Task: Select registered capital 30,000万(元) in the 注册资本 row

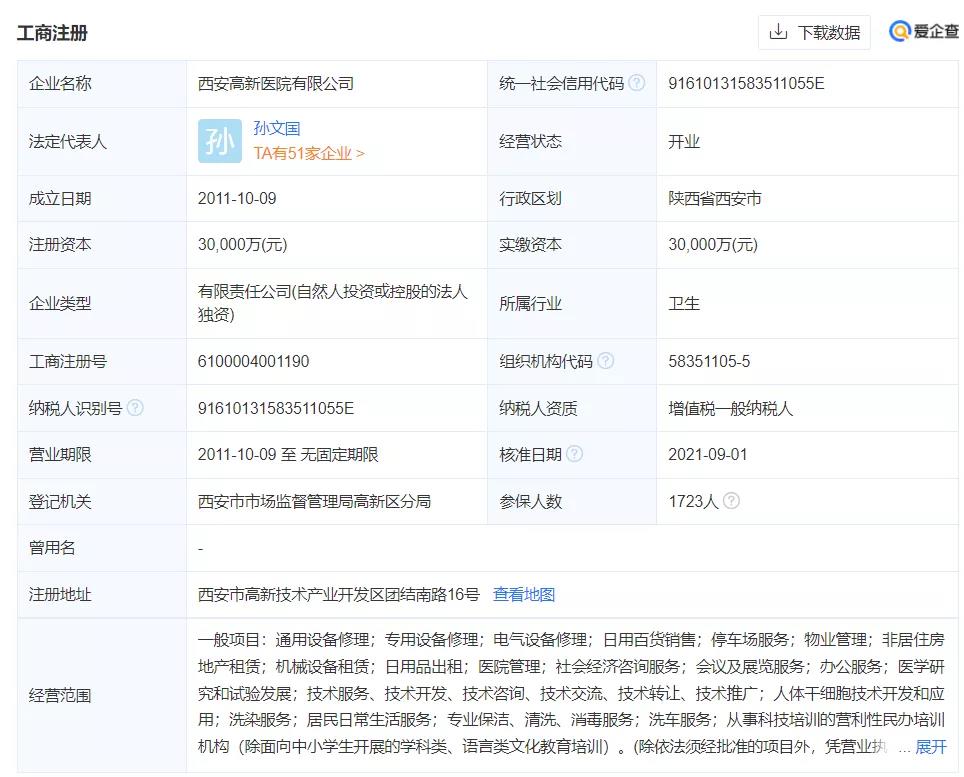Action: [243, 245]
